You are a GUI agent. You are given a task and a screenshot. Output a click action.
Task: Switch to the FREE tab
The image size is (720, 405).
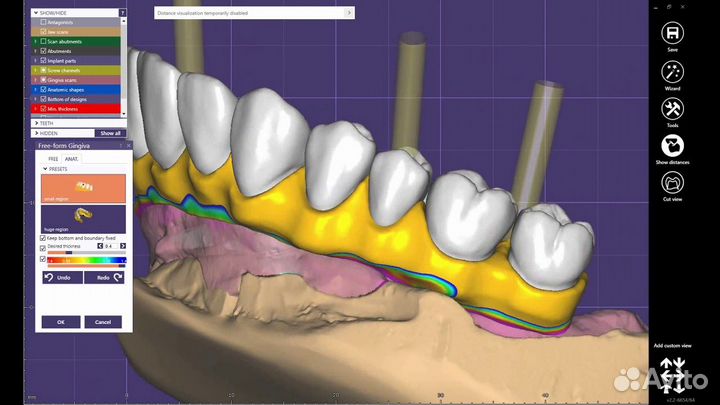click(x=54, y=158)
